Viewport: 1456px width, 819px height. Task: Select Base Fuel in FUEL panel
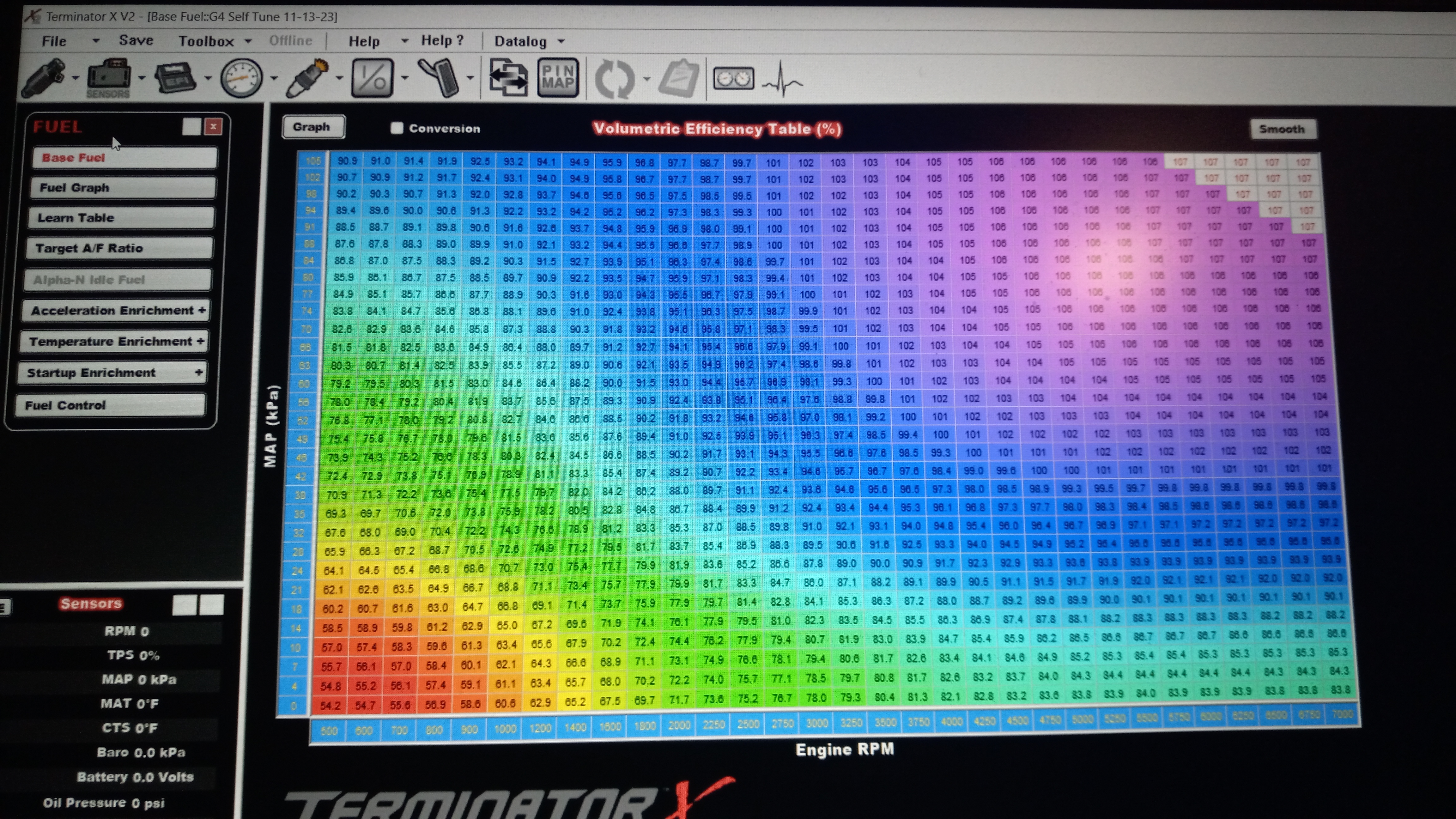point(124,158)
